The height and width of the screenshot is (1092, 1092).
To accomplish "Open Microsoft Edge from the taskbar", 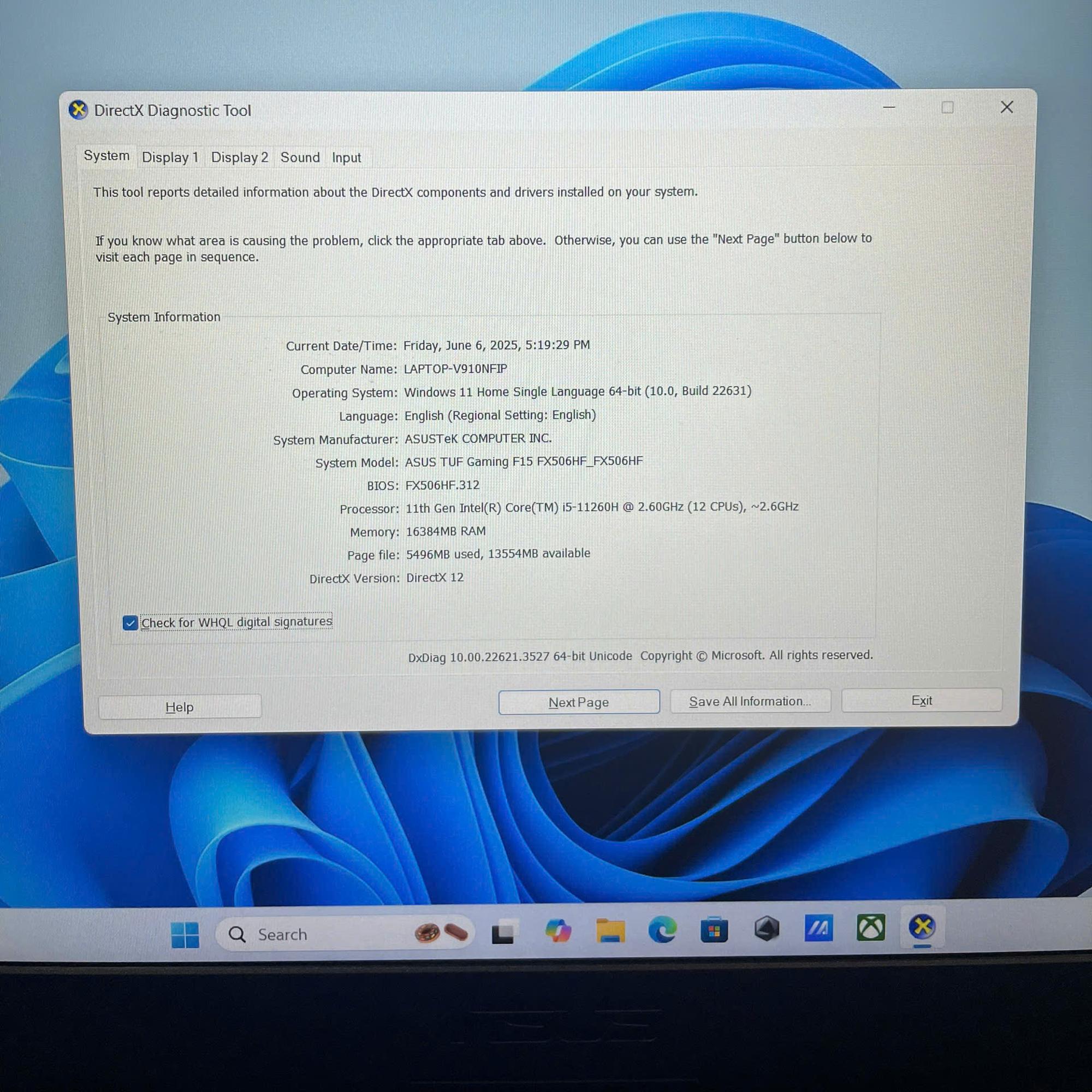I will (x=662, y=930).
